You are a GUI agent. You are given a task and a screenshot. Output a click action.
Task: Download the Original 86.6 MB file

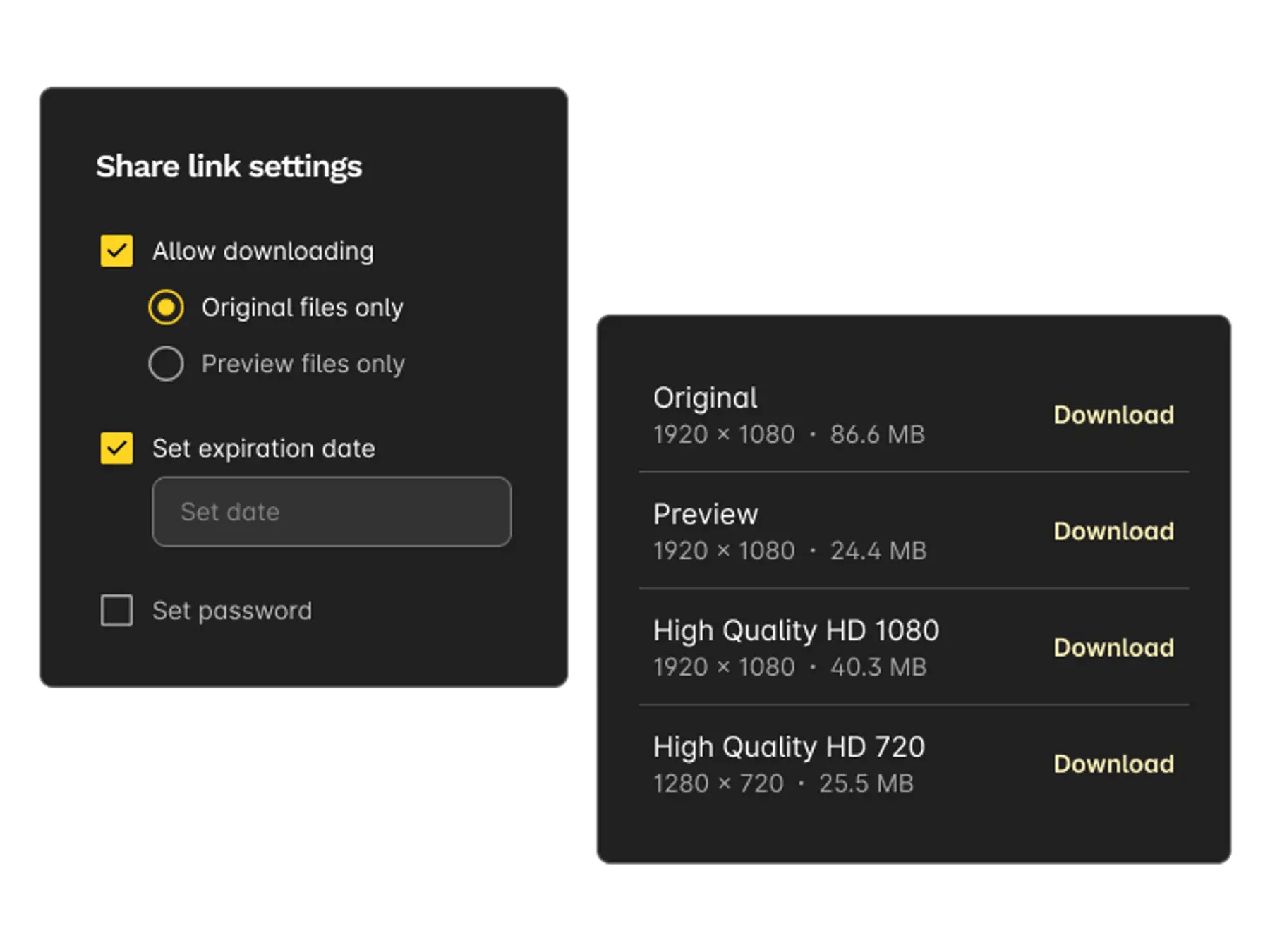pos(1113,415)
